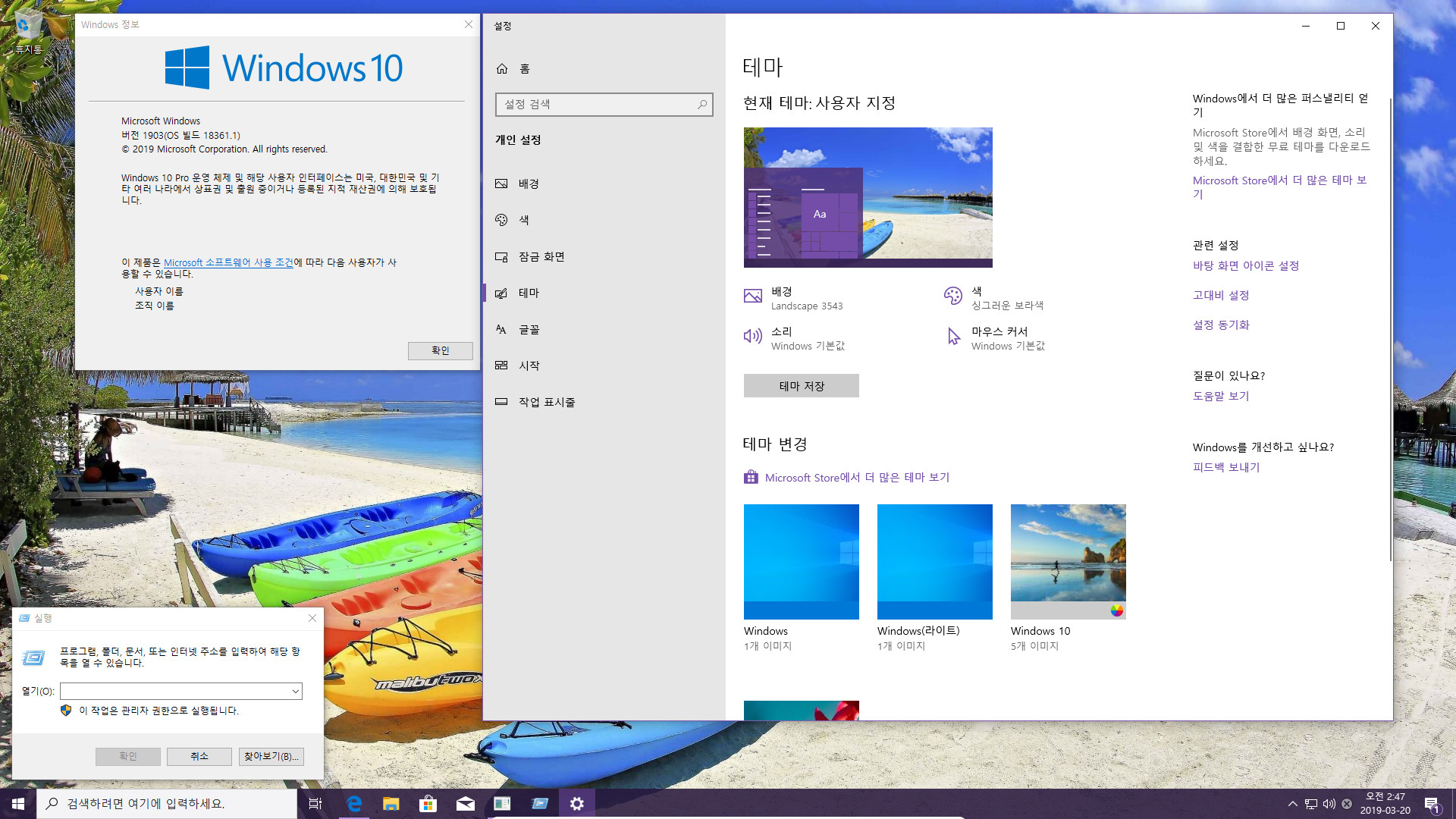Click the Save theme (테마 저장) button
Screen dimensions: 1456x819
(802, 386)
